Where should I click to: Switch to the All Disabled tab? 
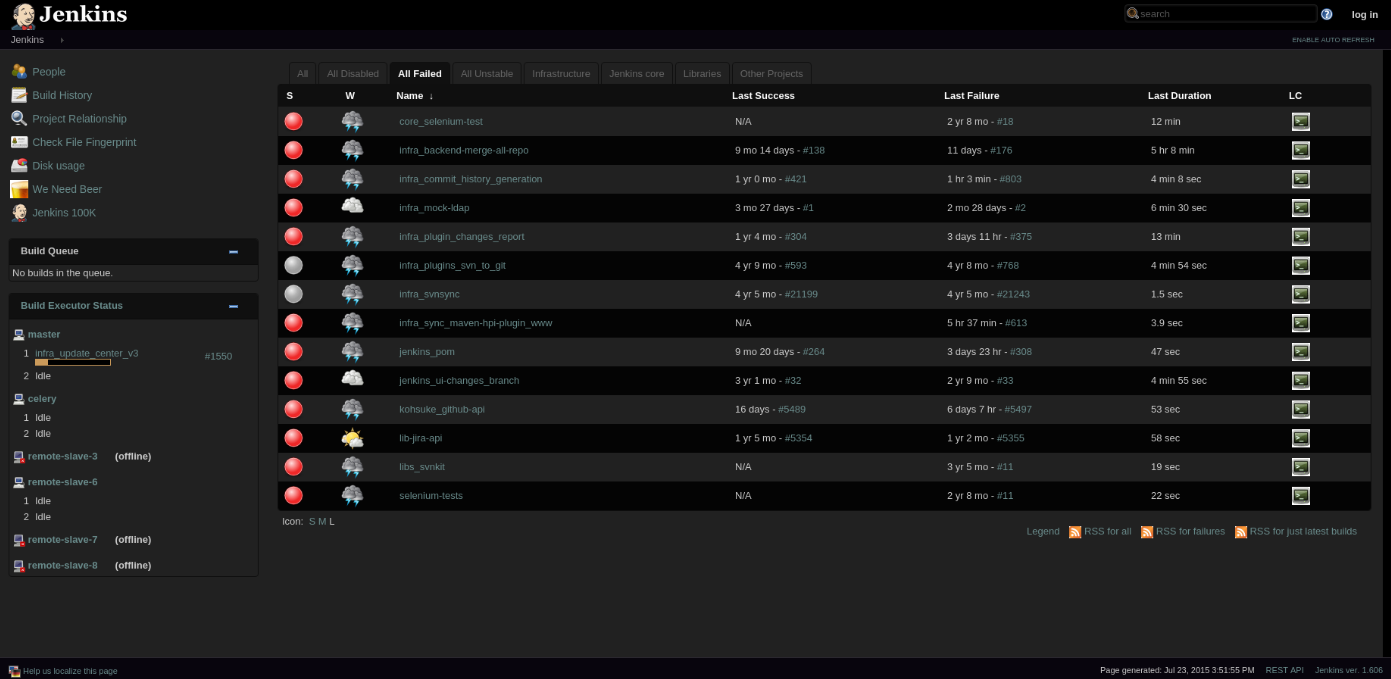coord(352,73)
